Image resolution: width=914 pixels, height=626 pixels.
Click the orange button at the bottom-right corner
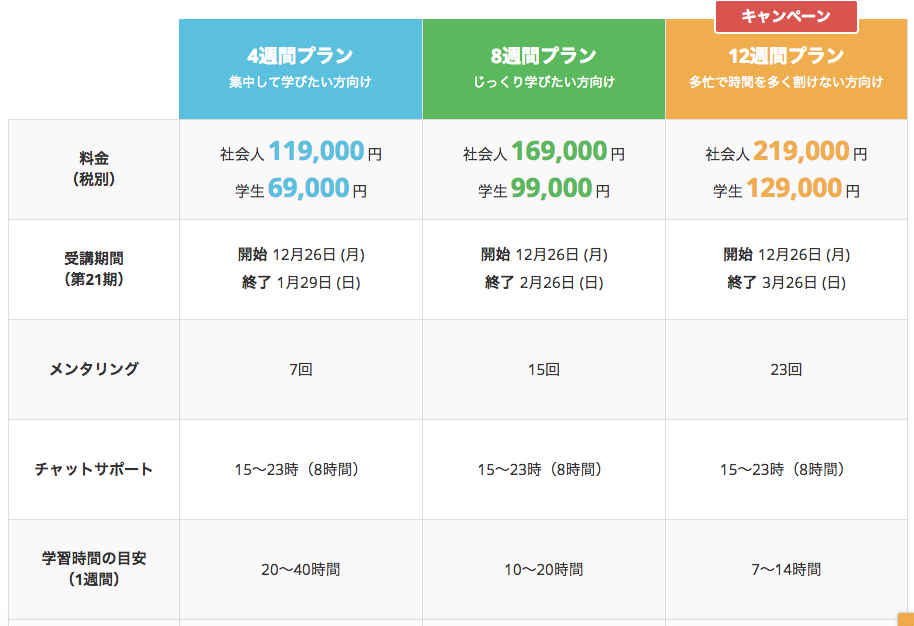pyautogui.click(x=906, y=620)
